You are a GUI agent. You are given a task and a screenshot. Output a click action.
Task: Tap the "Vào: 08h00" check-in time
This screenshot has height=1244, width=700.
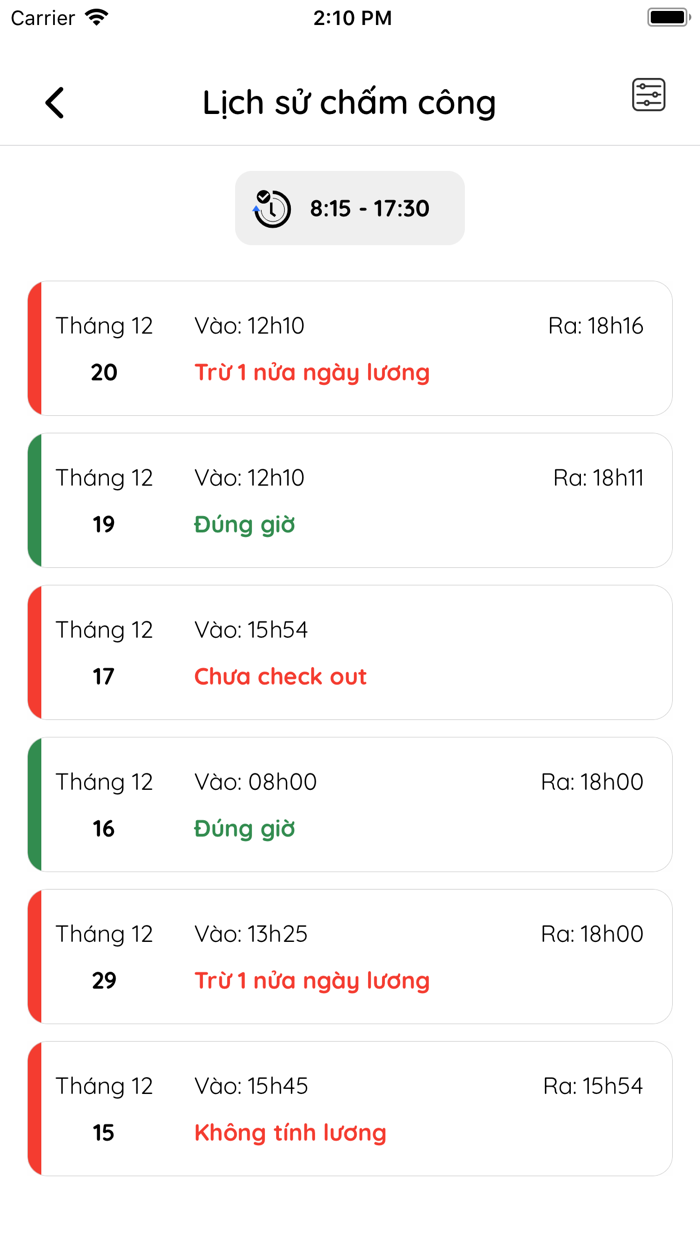(x=255, y=782)
